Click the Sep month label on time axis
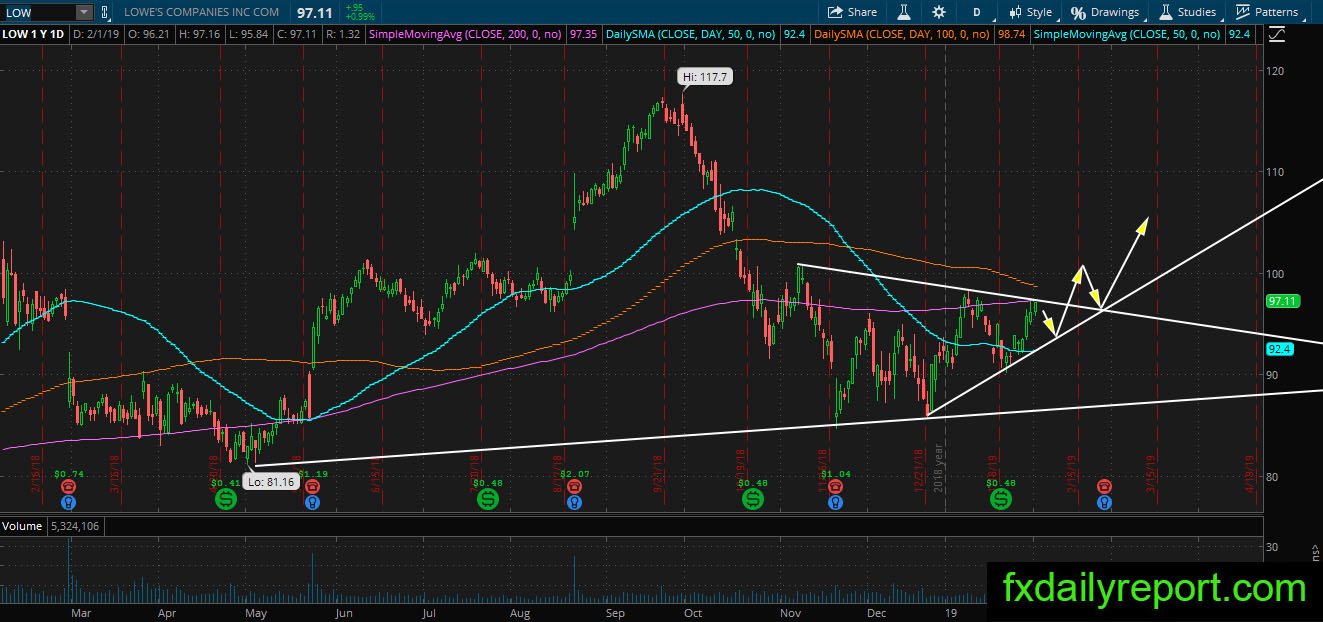The height and width of the screenshot is (622, 1323). tap(616, 612)
